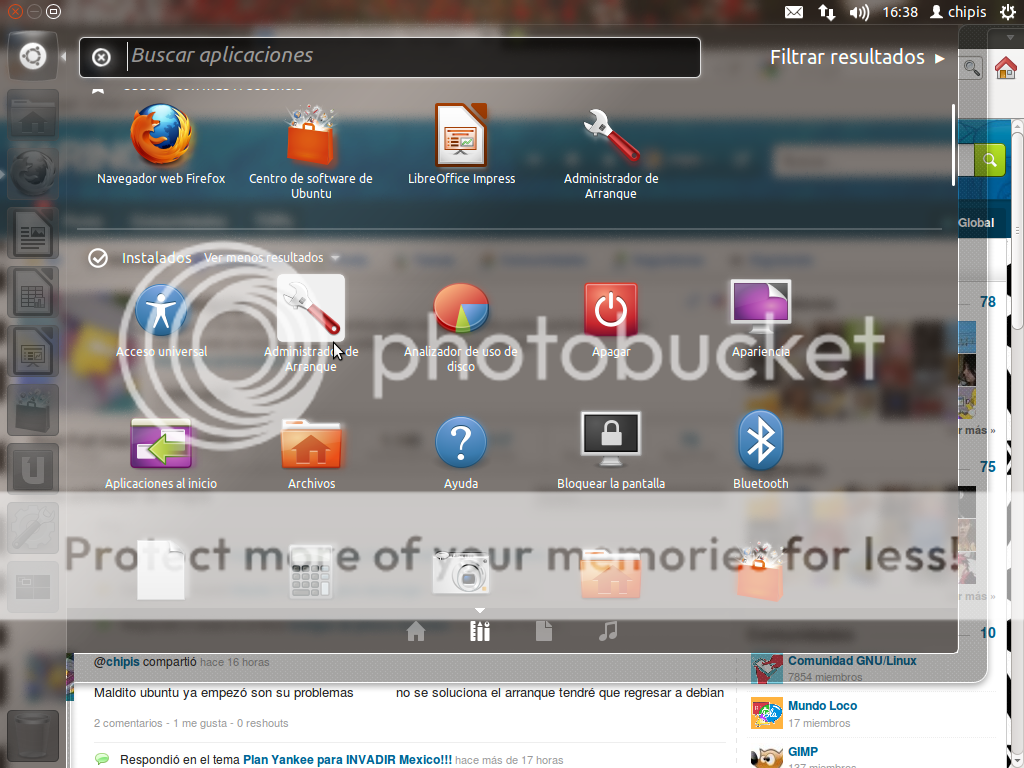
Task: Click the Instalados category header
Action: click(157, 258)
